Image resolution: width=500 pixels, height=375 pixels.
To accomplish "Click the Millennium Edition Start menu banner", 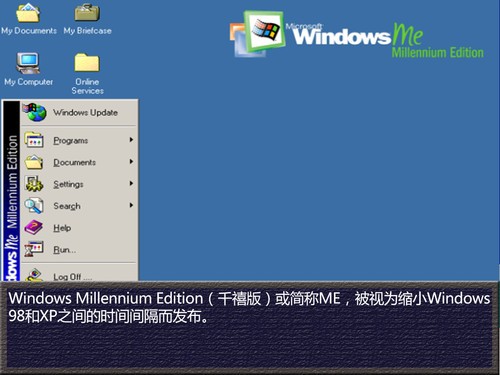I will tap(12, 191).
